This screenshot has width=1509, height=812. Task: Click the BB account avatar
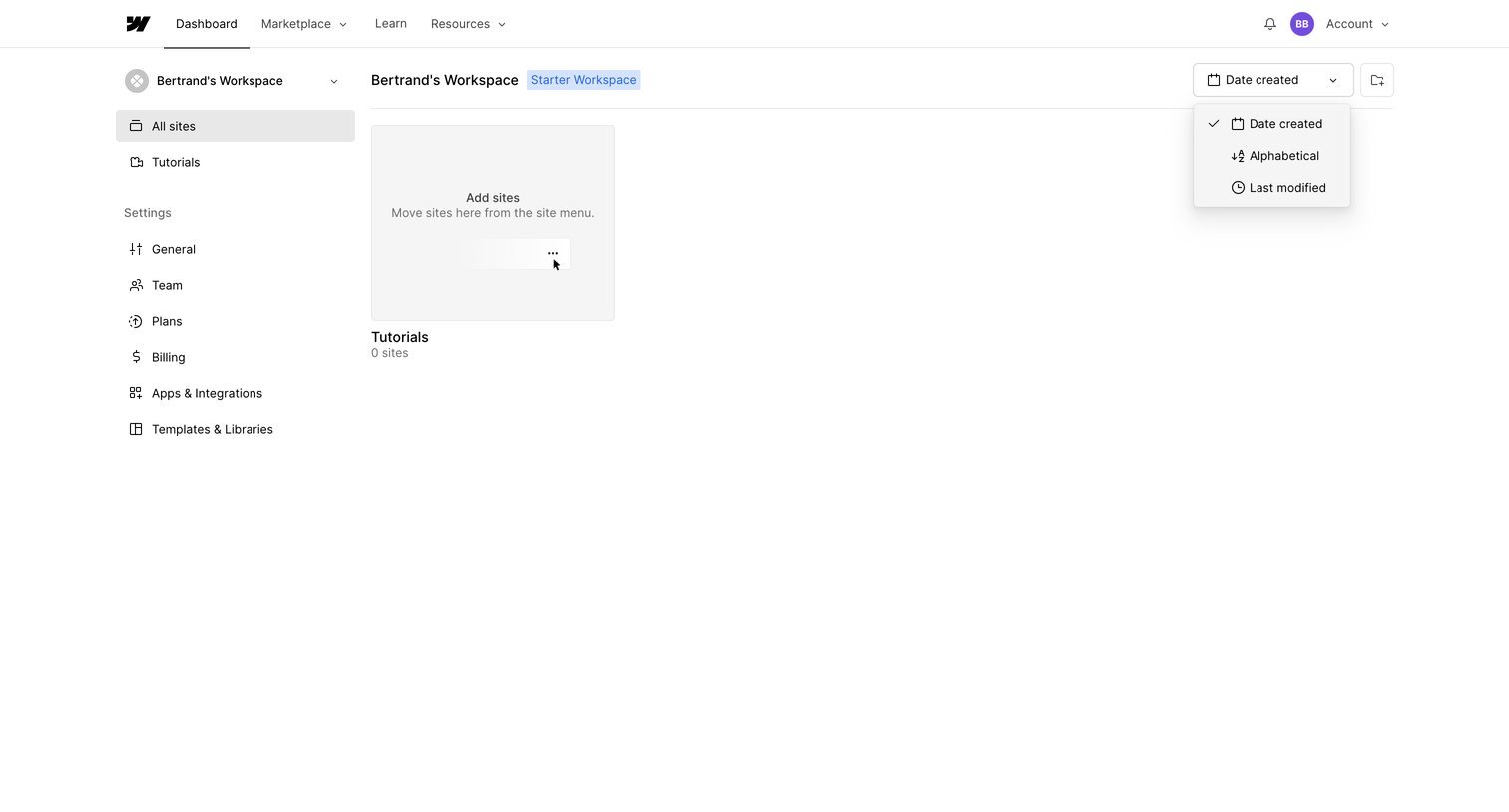point(1301,24)
